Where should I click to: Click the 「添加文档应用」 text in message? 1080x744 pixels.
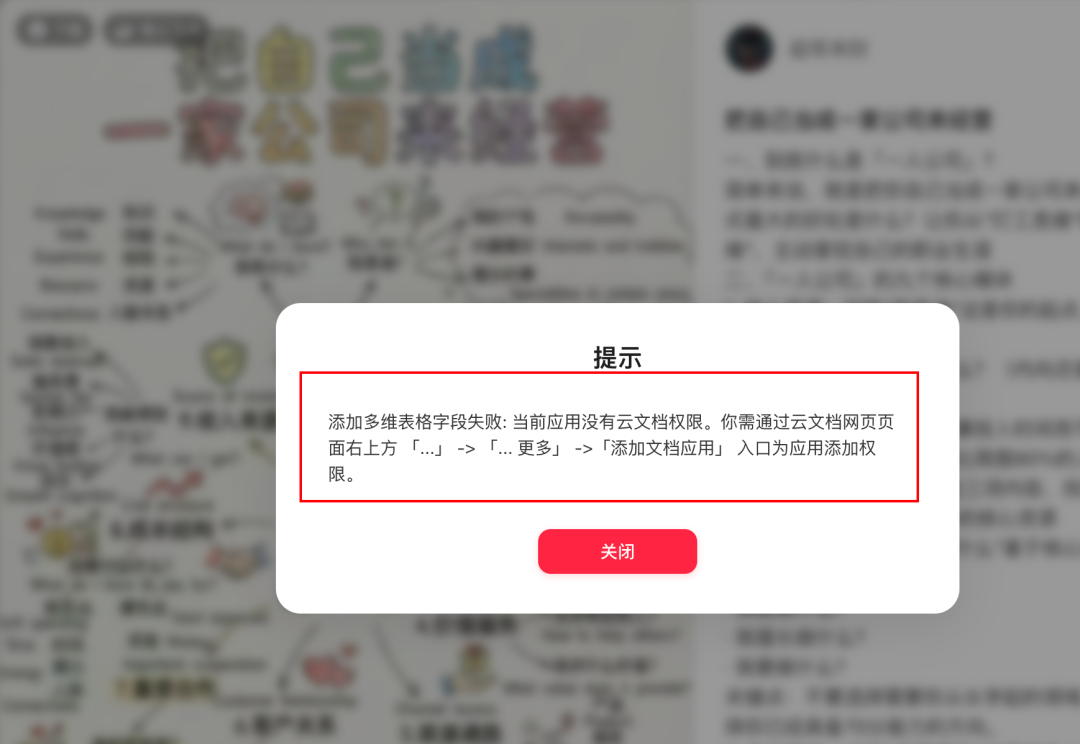pos(664,448)
